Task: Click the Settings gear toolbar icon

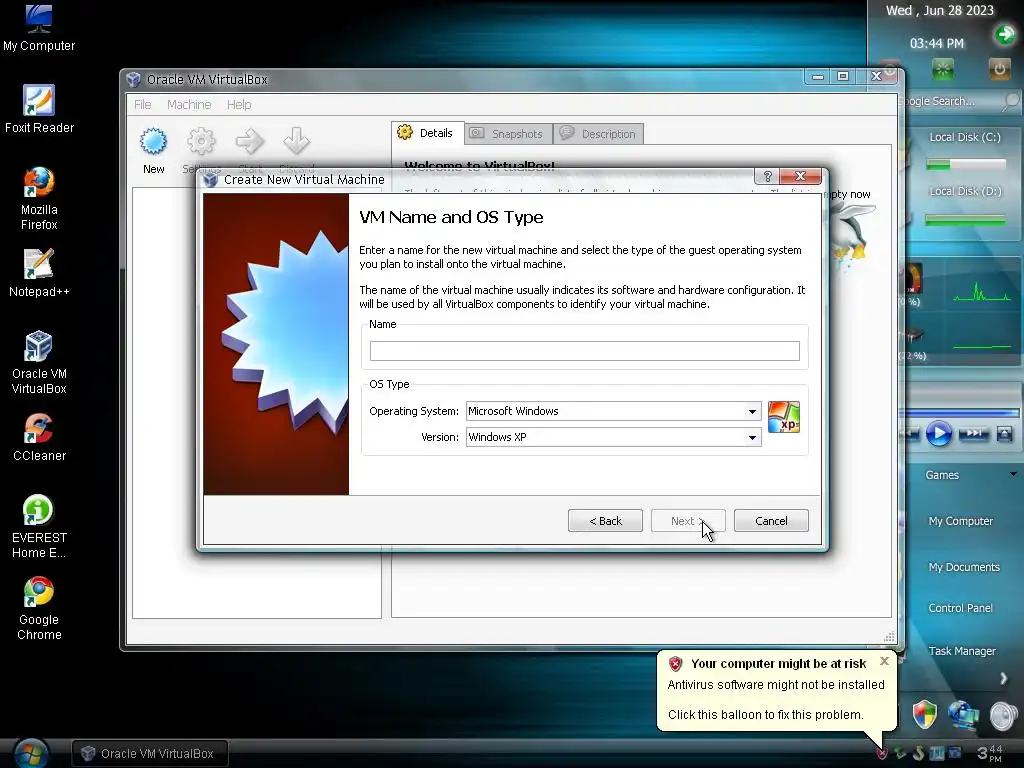Action: [x=201, y=142]
